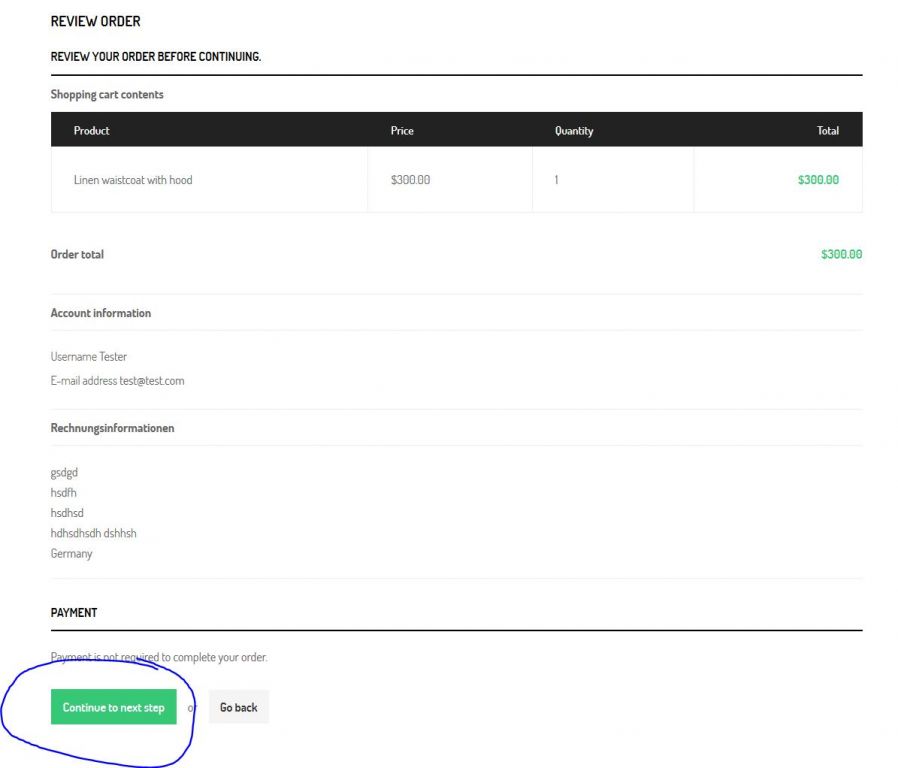Image resolution: width=898 pixels, height=768 pixels.
Task: Click the green Order total amount
Action: click(841, 254)
